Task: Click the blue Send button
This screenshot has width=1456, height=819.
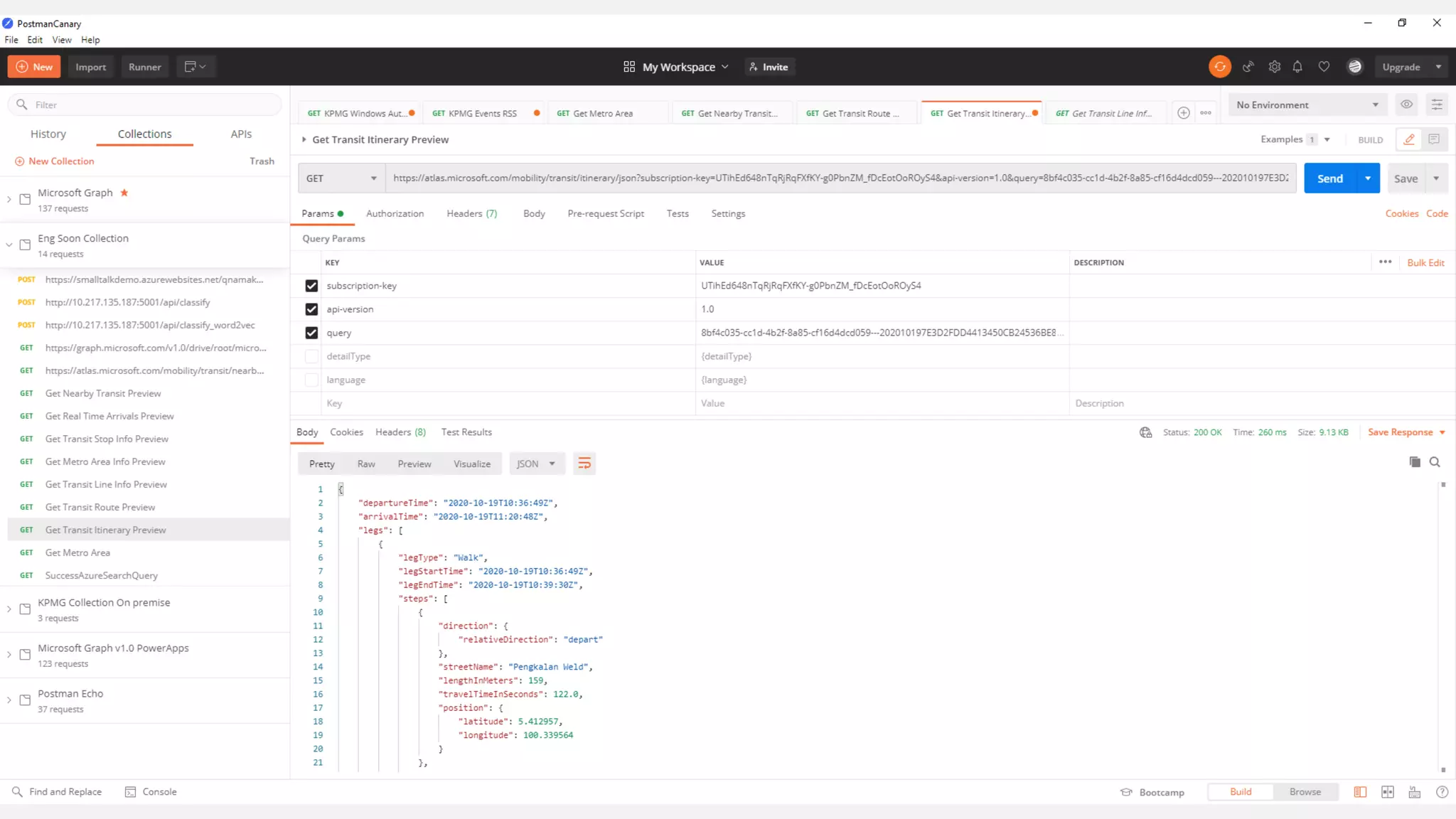Action: coord(1329,178)
